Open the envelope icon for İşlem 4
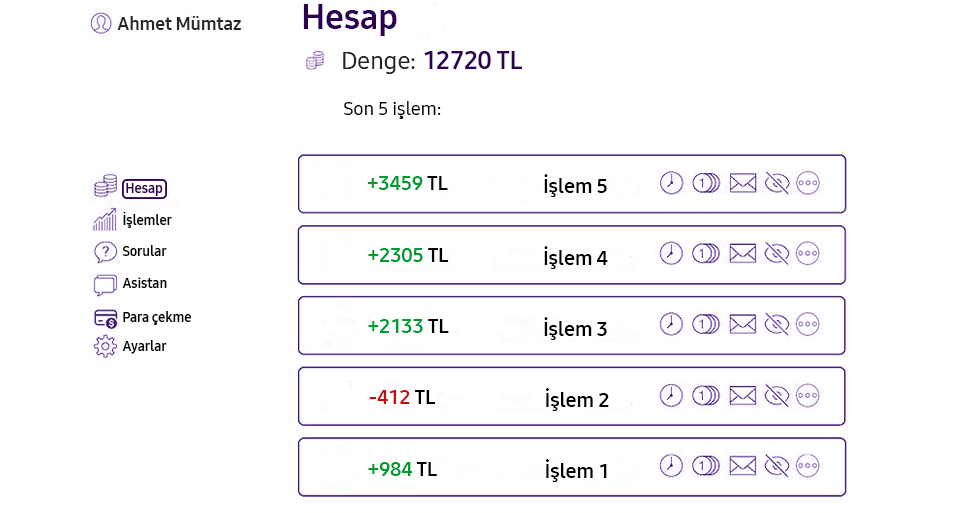The height and width of the screenshot is (513, 970). tap(742, 254)
